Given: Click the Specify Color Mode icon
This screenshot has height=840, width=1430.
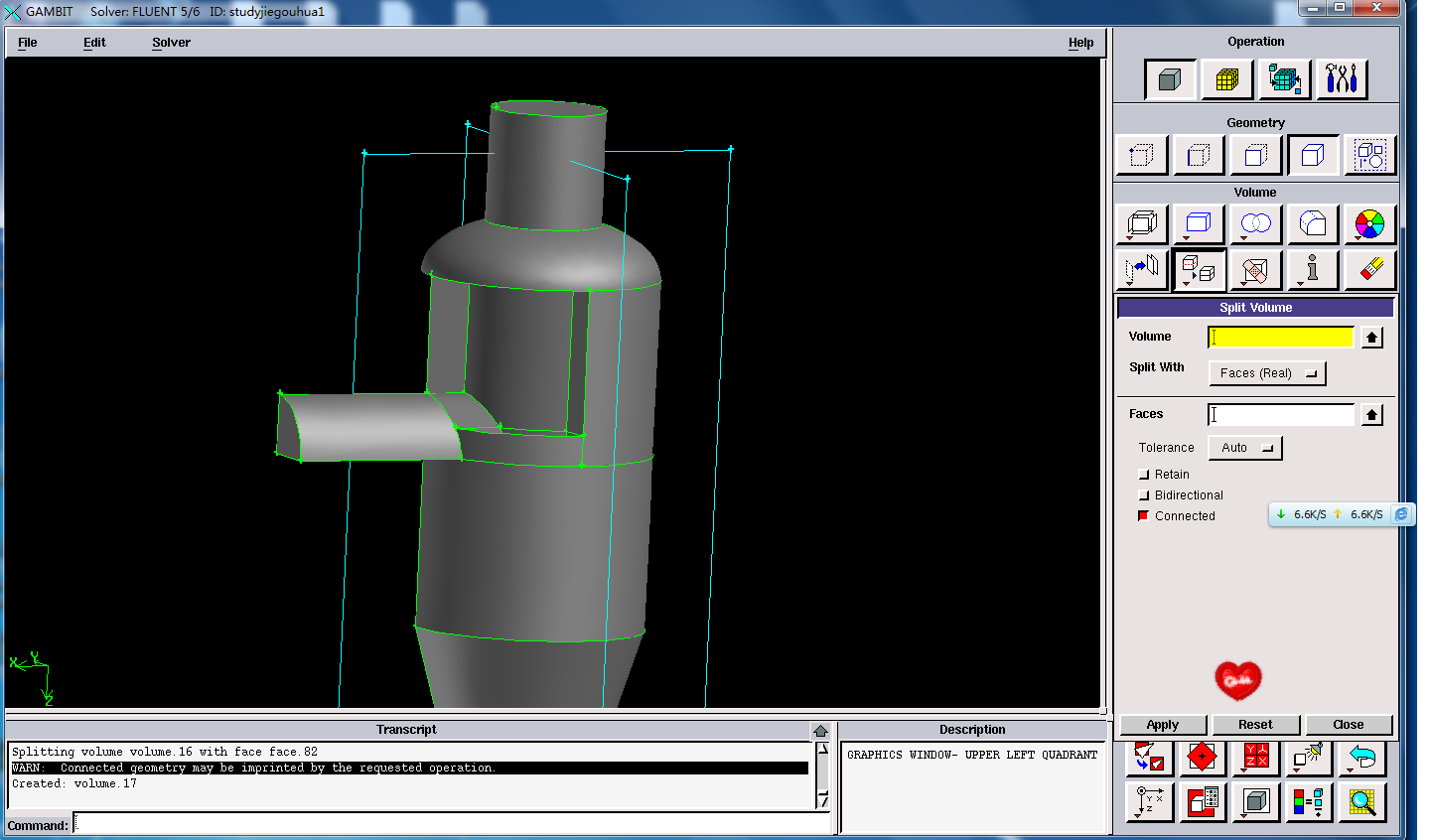Looking at the screenshot, I should (x=1309, y=802).
